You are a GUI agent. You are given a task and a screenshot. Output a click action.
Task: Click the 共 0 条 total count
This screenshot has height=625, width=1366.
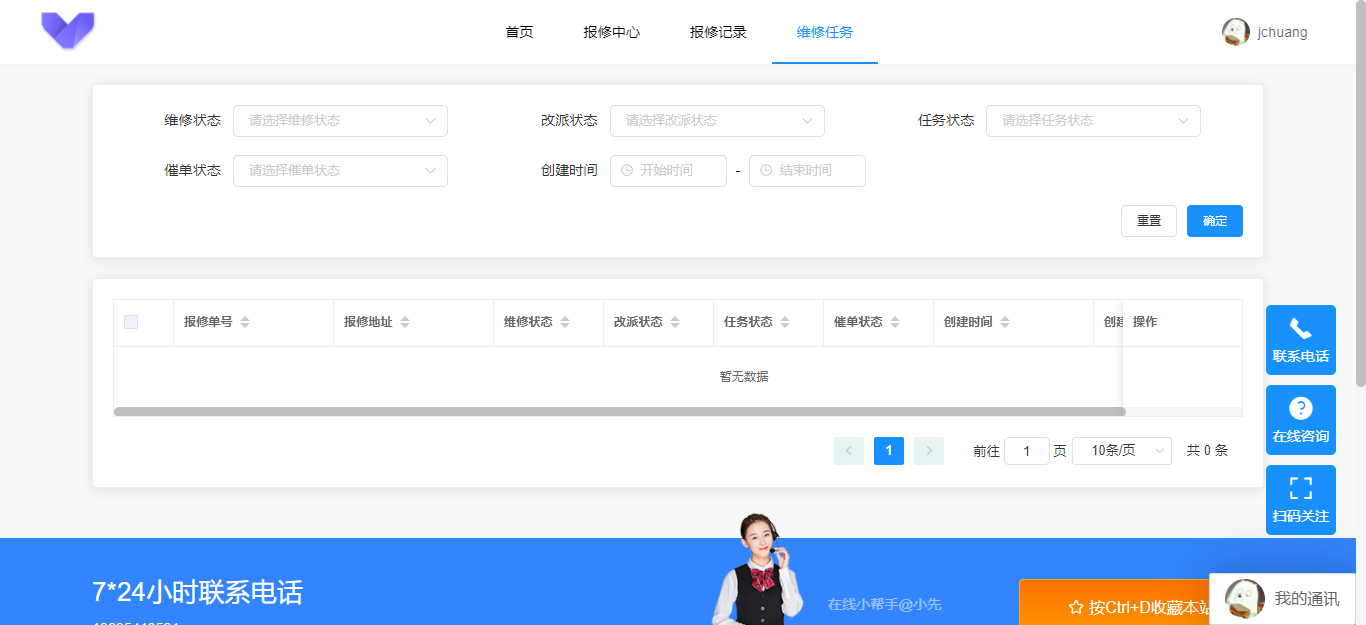tap(1207, 451)
